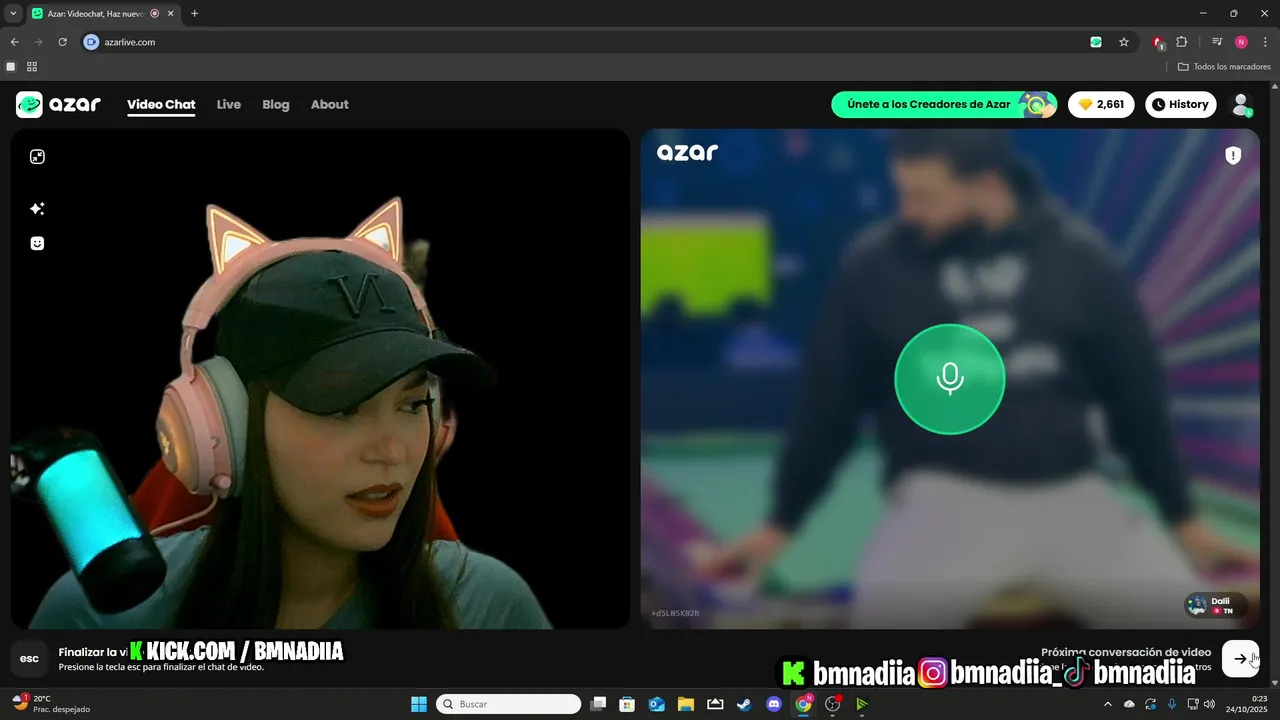
Task: Go back in browser history
Action: click(x=14, y=42)
